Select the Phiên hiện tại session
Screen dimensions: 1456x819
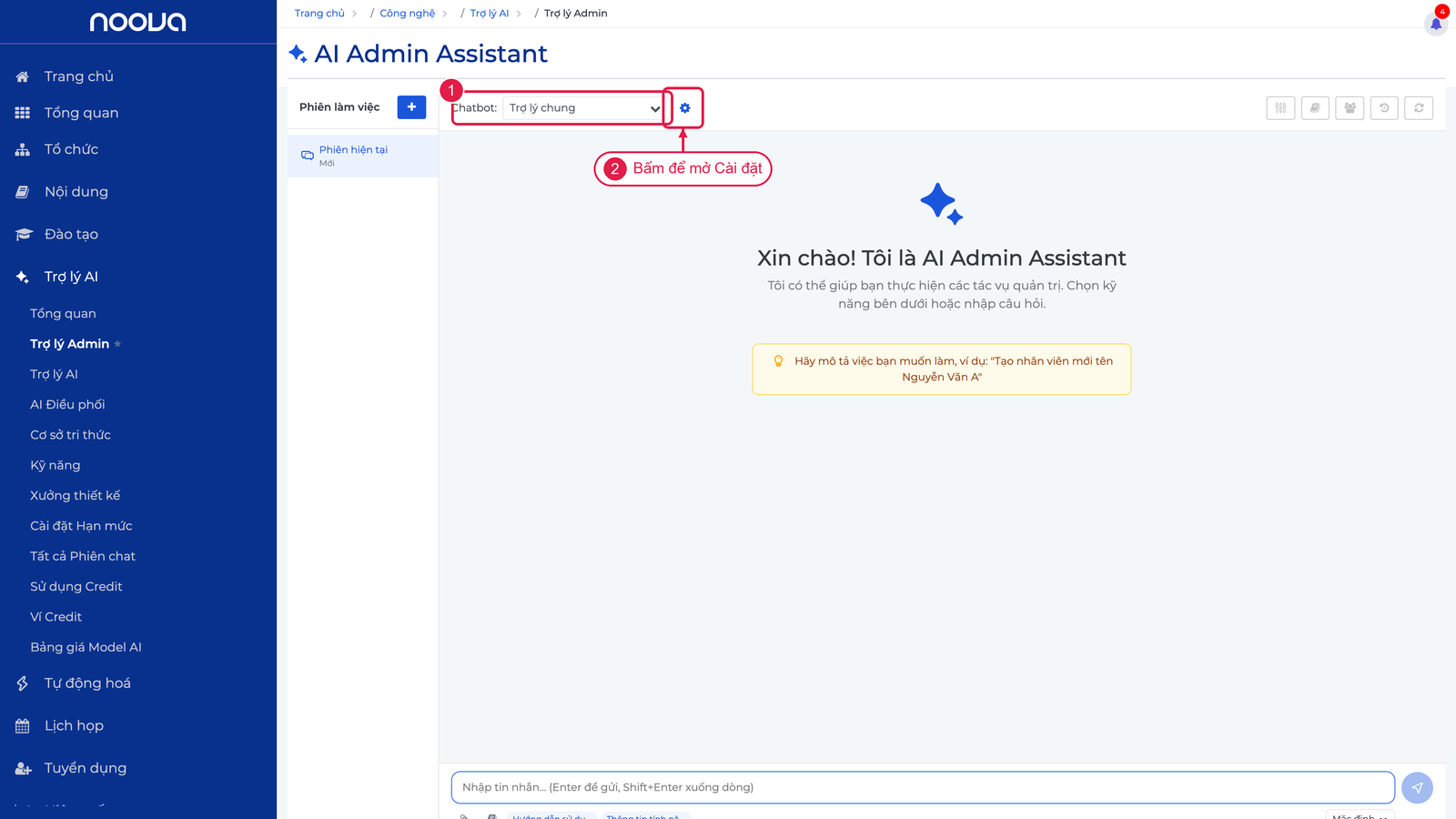point(363,156)
